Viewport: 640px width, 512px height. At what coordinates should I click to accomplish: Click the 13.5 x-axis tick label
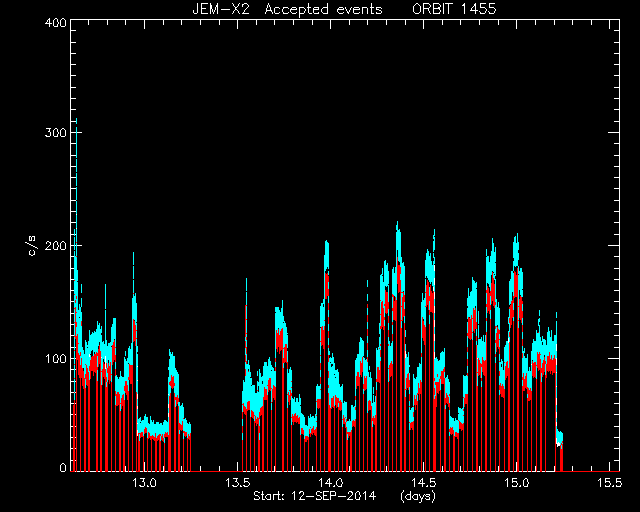tap(238, 483)
